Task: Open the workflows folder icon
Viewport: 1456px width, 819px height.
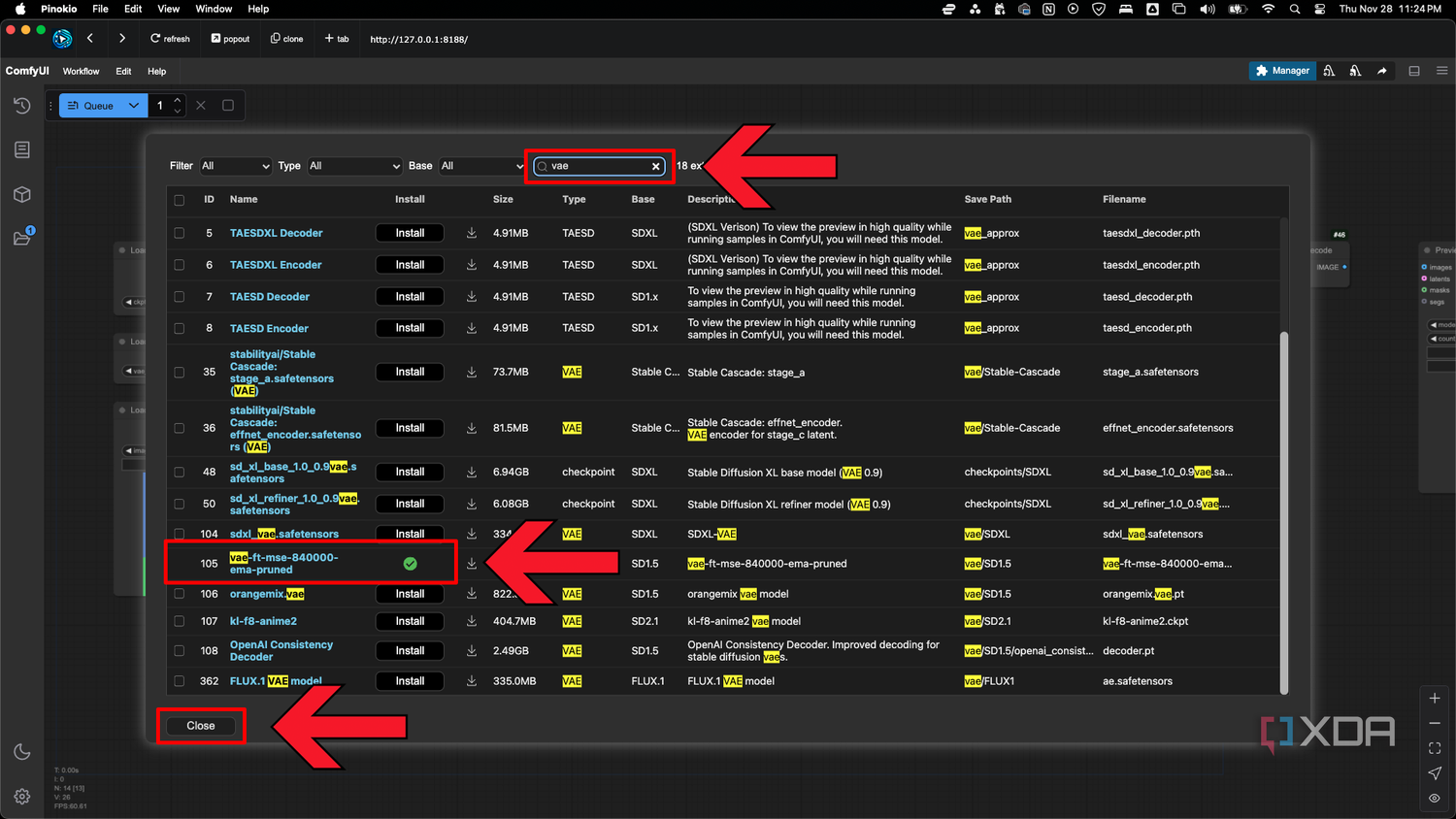Action: 22,238
